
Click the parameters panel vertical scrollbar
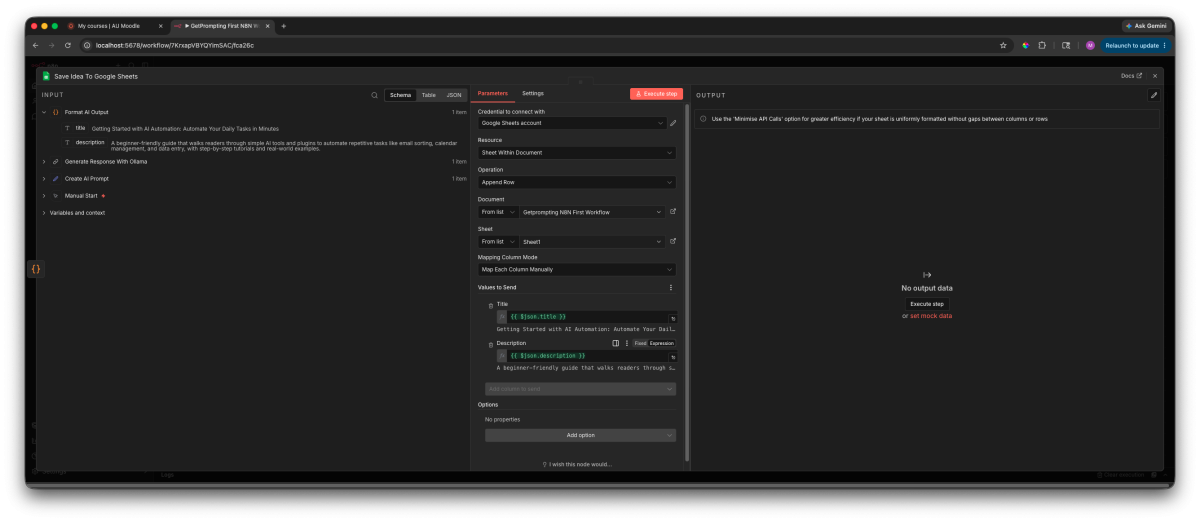686,280
